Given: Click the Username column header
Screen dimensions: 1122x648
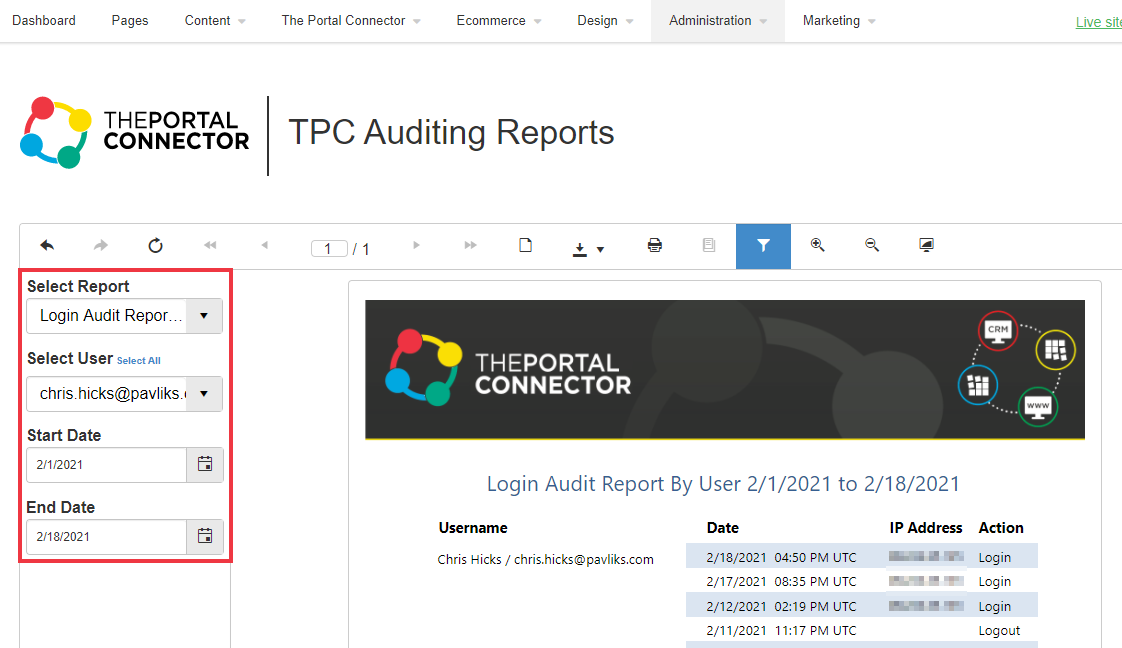Looking at the screenshot, I should (x=473, y=528).
